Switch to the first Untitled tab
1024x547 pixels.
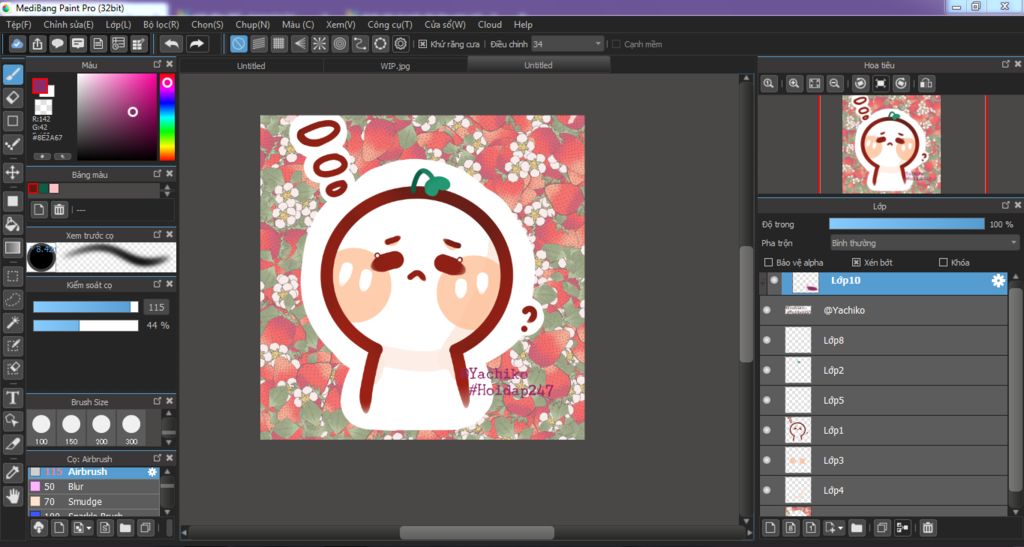point(251,65)
